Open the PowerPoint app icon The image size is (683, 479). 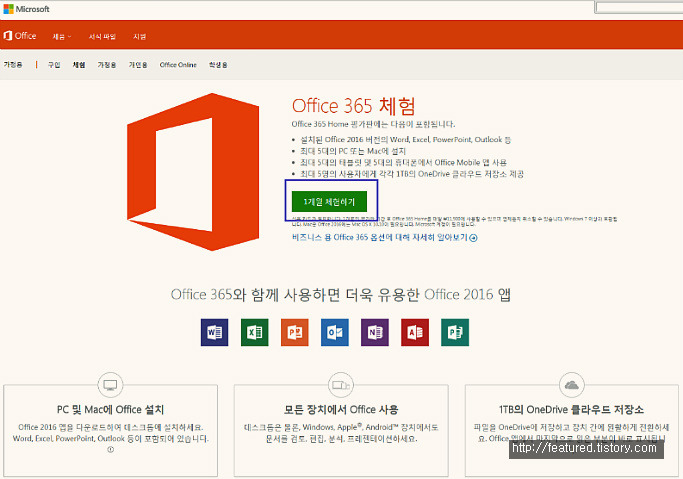294,332
